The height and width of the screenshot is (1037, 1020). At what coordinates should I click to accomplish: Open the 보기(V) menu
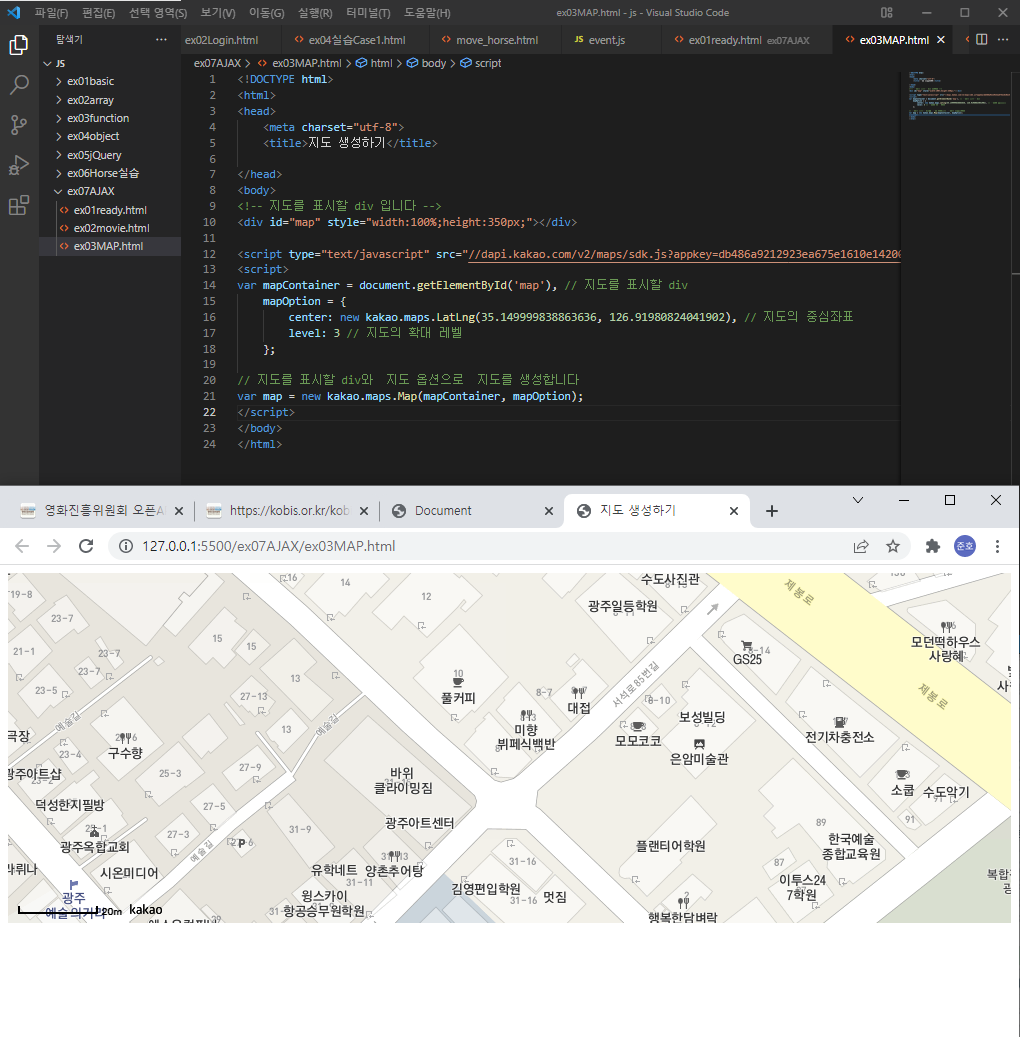point(218,13)
